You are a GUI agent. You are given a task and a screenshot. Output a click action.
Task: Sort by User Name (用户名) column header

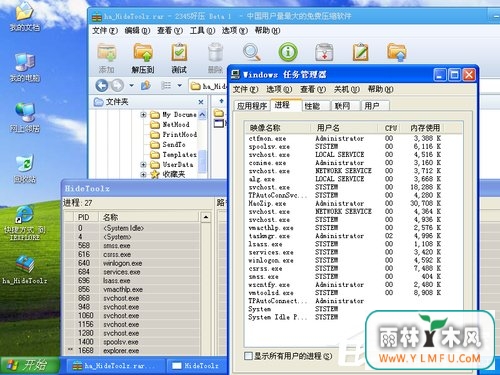click(344, 128)
